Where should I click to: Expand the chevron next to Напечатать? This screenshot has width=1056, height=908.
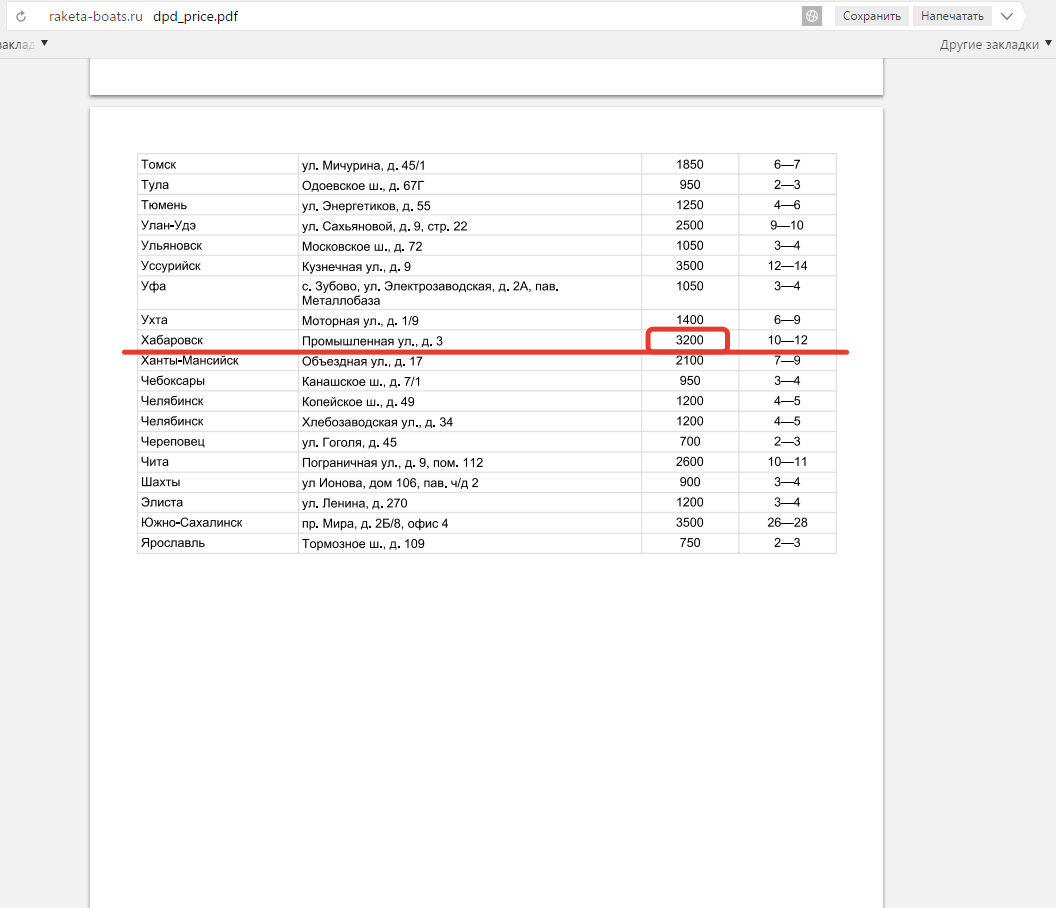(1007, 16)
